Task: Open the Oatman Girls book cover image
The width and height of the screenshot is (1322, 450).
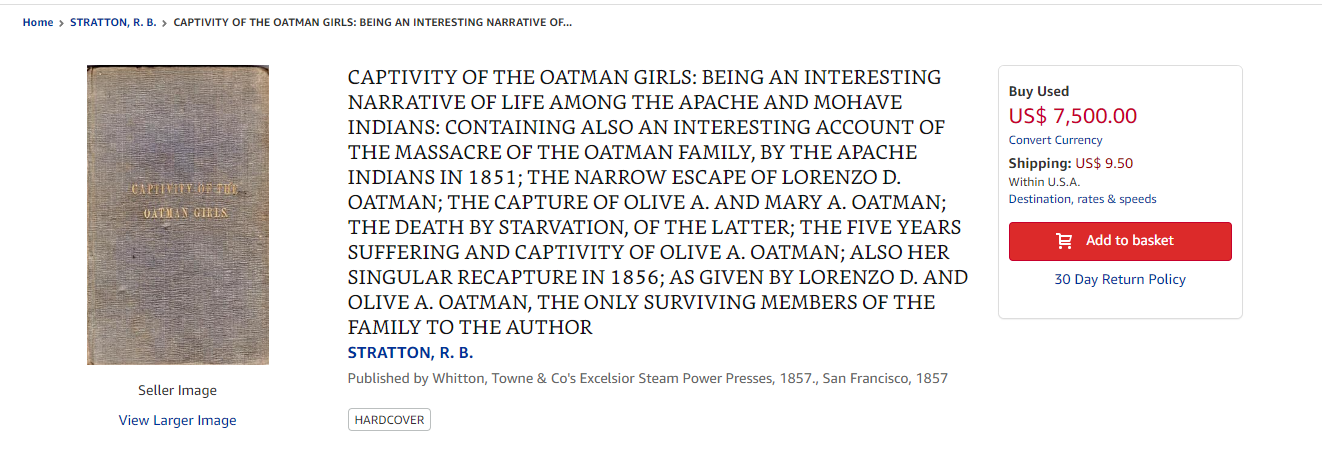Action: (x=178, y=215)
